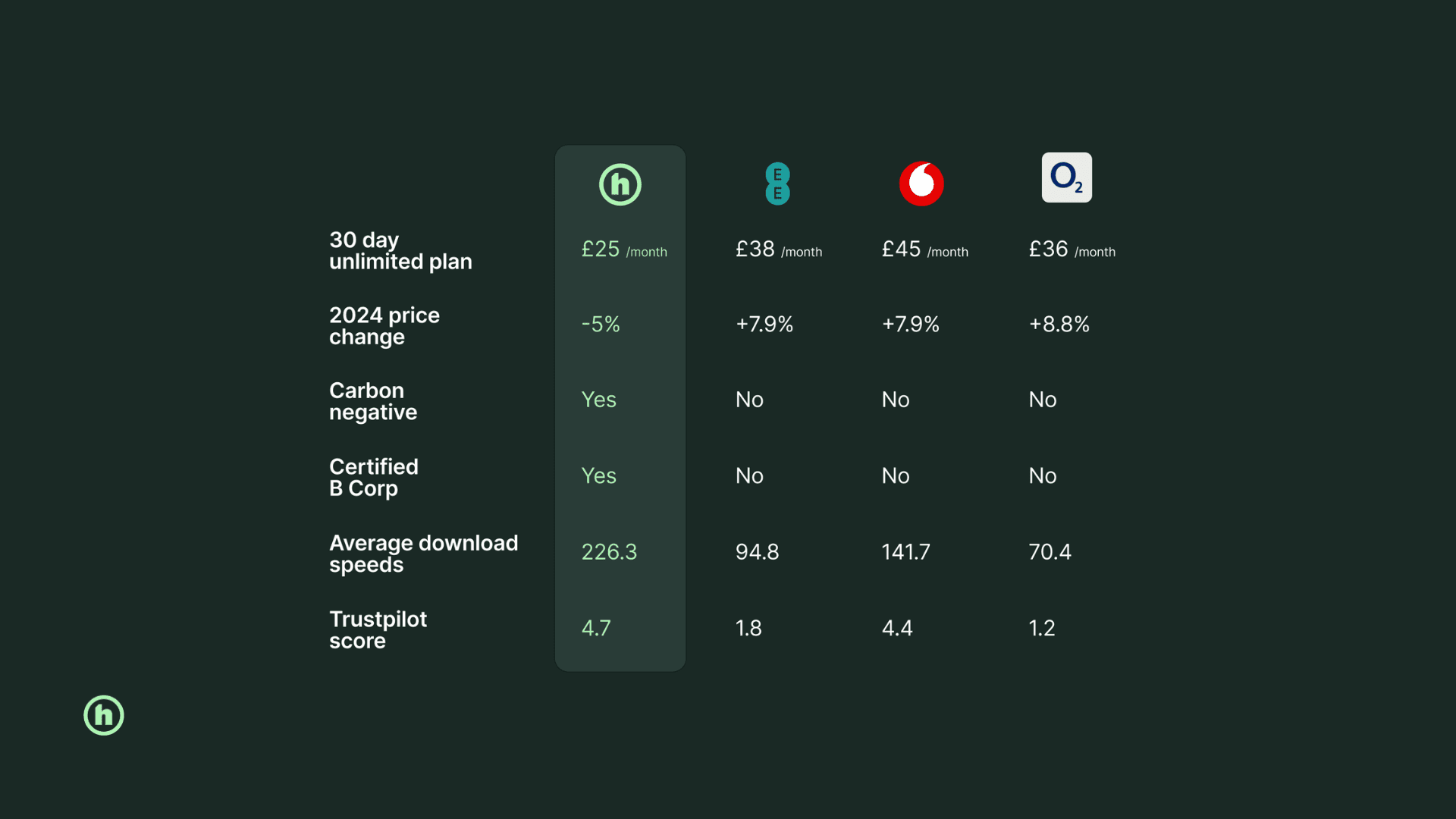Image resolution: width=1456 pixels, height=819 pixels.
Task: Click the +8.8% price change value
Action: [x=1059, y=325]
